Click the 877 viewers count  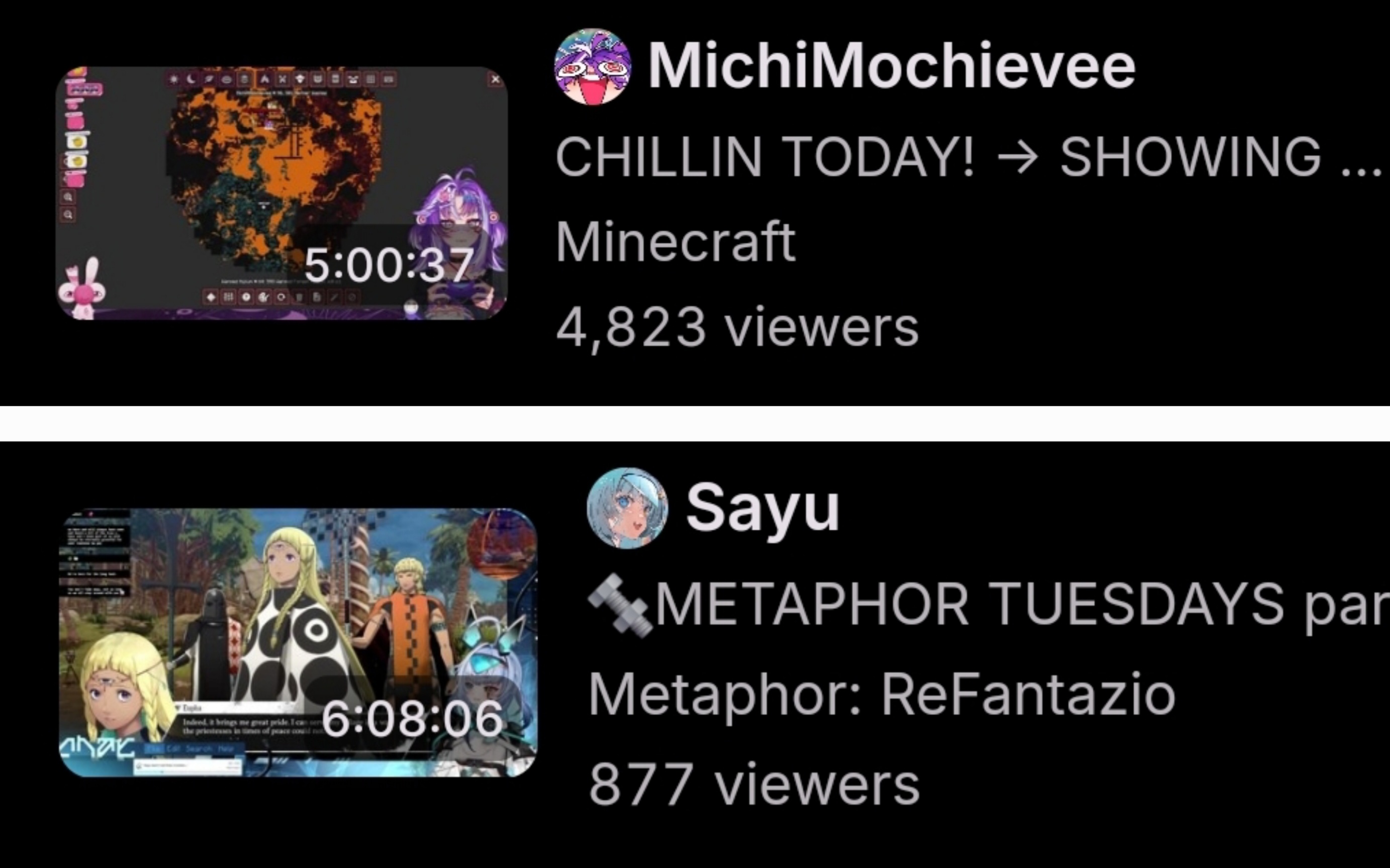point(755,786)
